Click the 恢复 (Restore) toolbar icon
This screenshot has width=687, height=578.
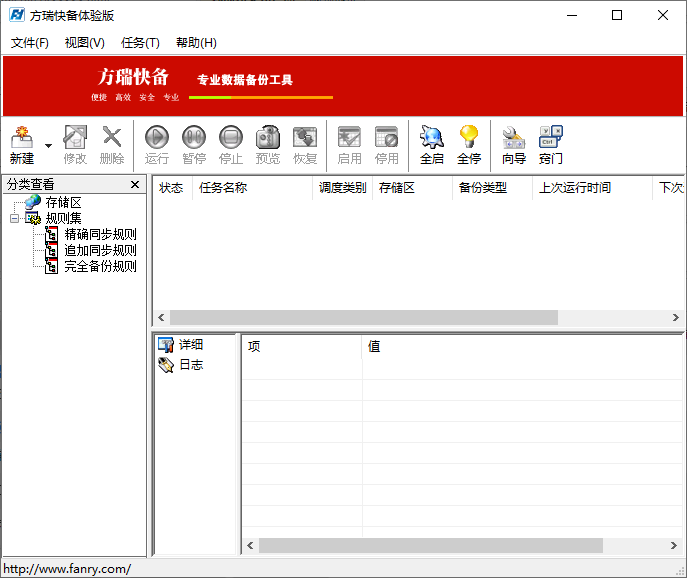305,145
